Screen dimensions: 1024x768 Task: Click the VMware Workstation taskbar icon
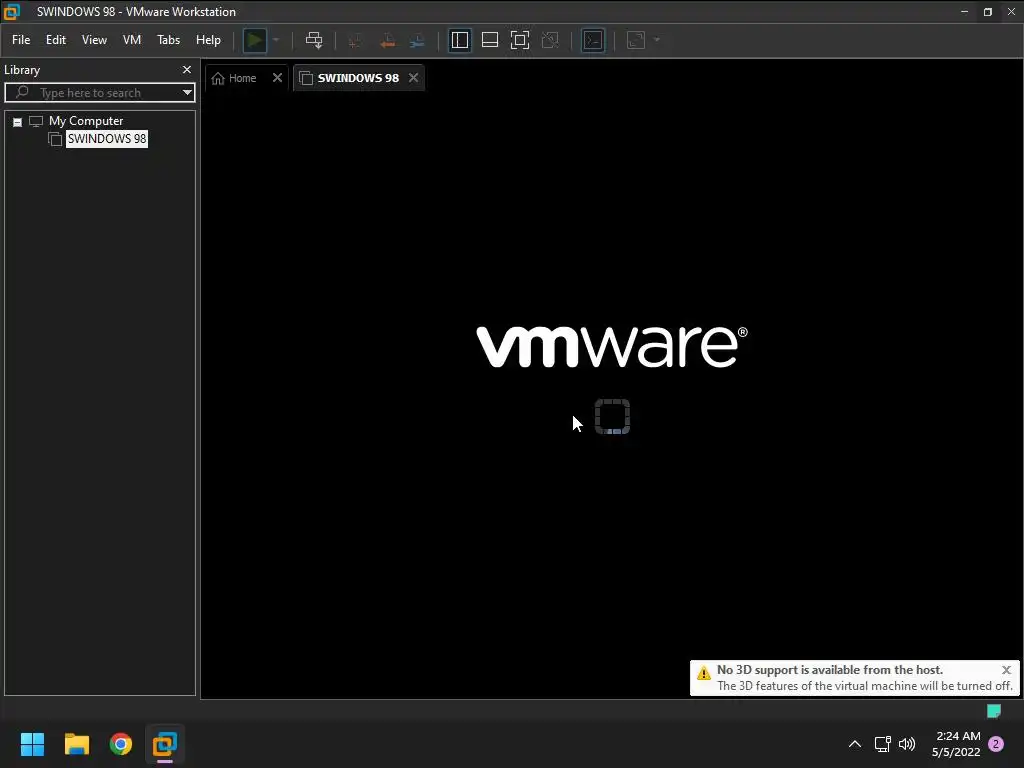point(165,744)
